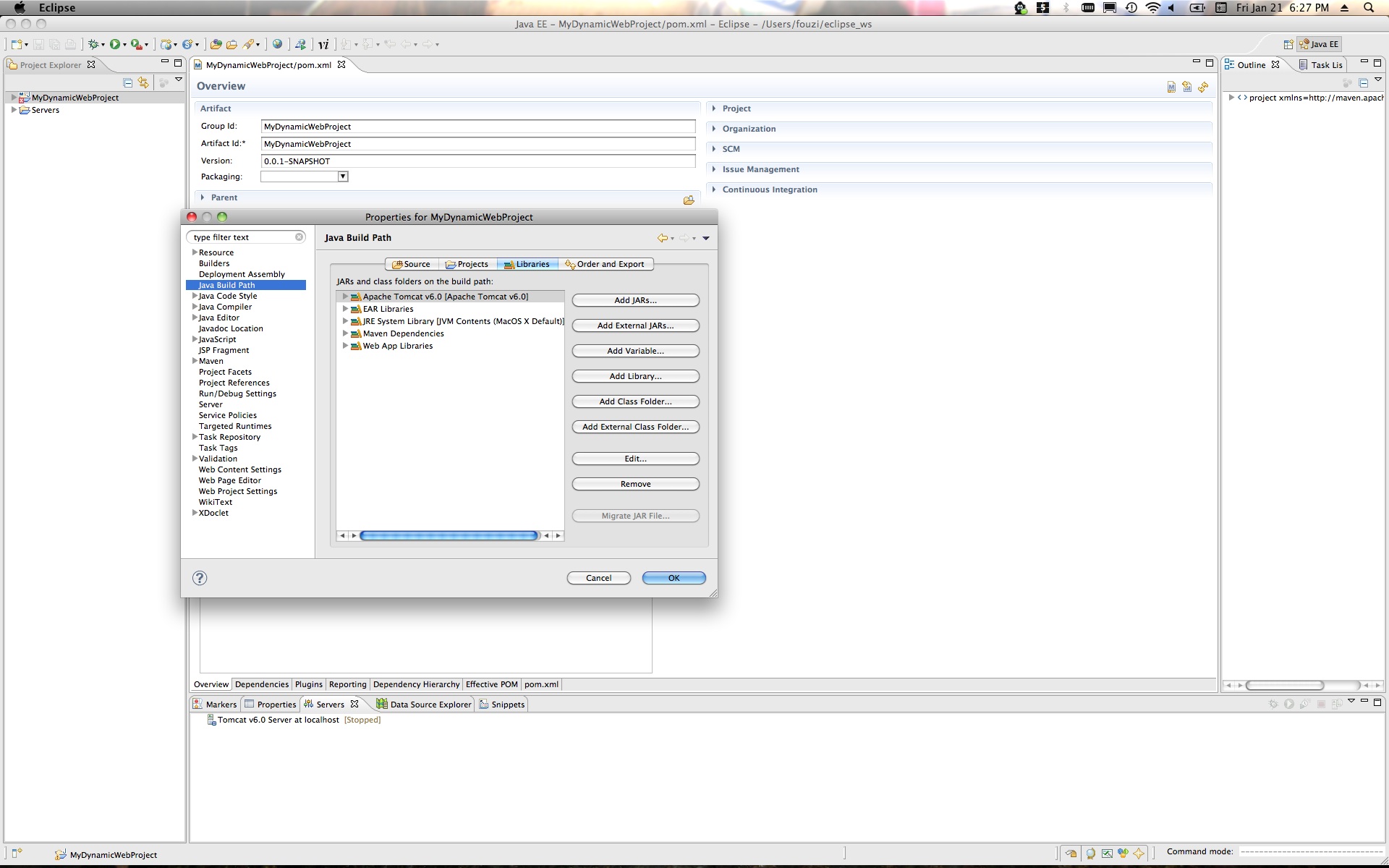Expand Apache Tomcat v6.0 library entry
1389x868 pixels.
pyautogui.click(x=345, y=297)
